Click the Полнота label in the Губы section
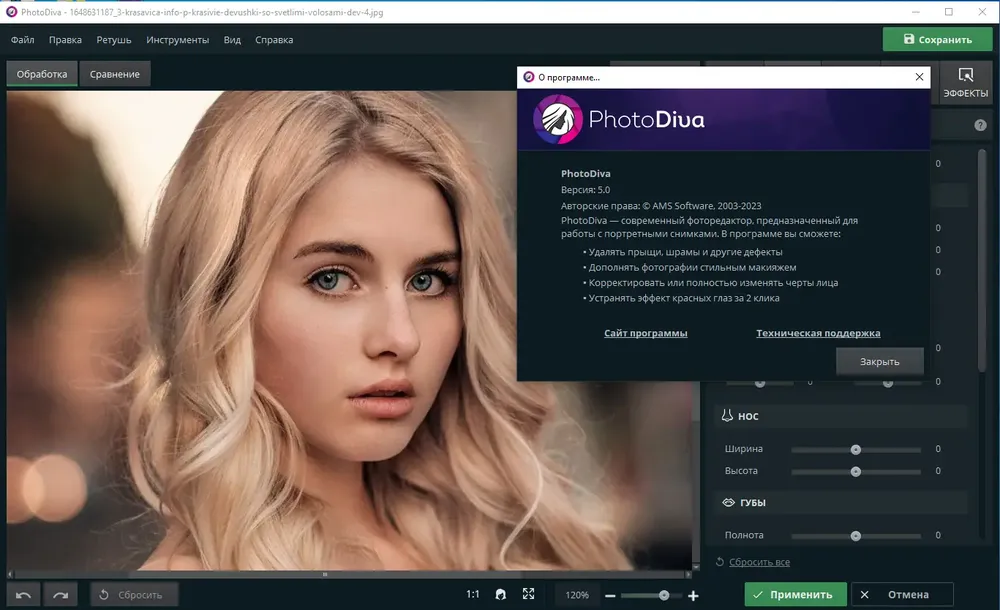1000x610 pixels. tap(744, 535)
